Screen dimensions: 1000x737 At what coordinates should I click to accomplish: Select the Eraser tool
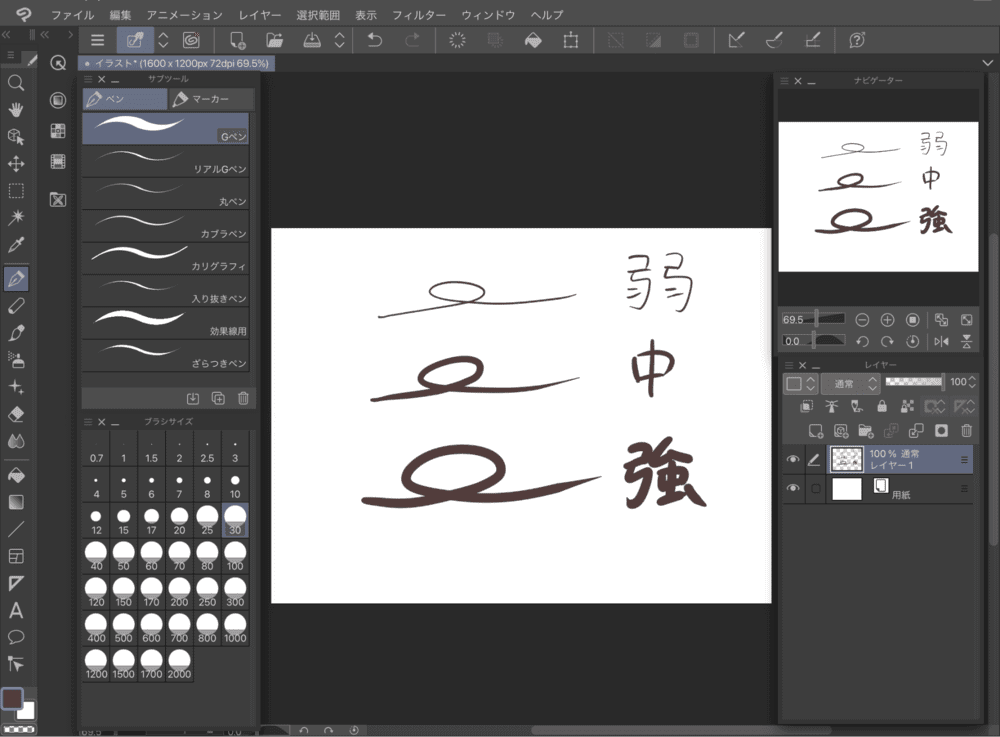[16, 414]
